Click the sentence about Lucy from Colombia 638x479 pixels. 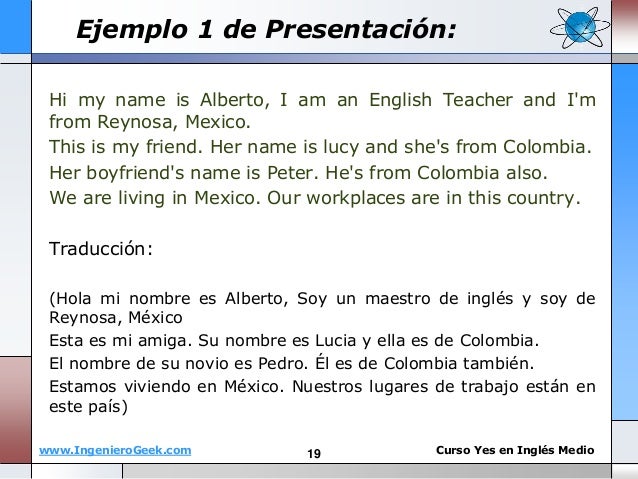pyautogui.click(x=320, y=147)
